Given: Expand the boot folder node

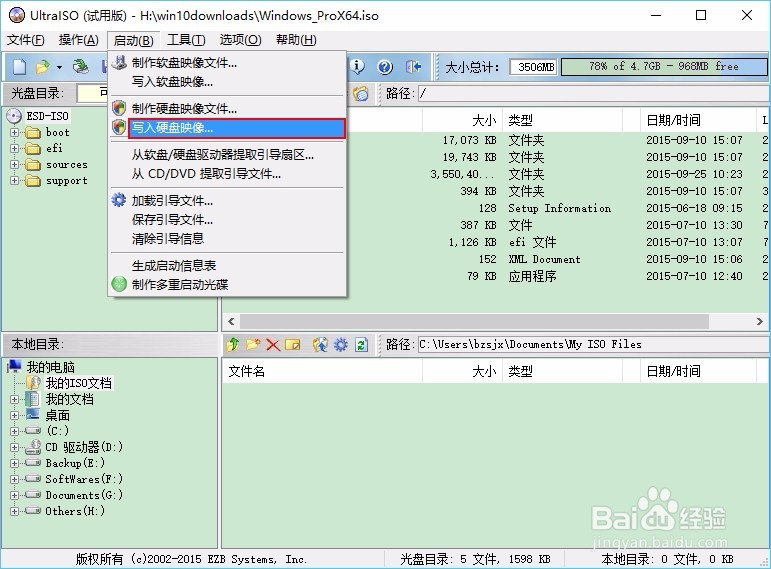Looking at the screenshot, I should point(14,132).
